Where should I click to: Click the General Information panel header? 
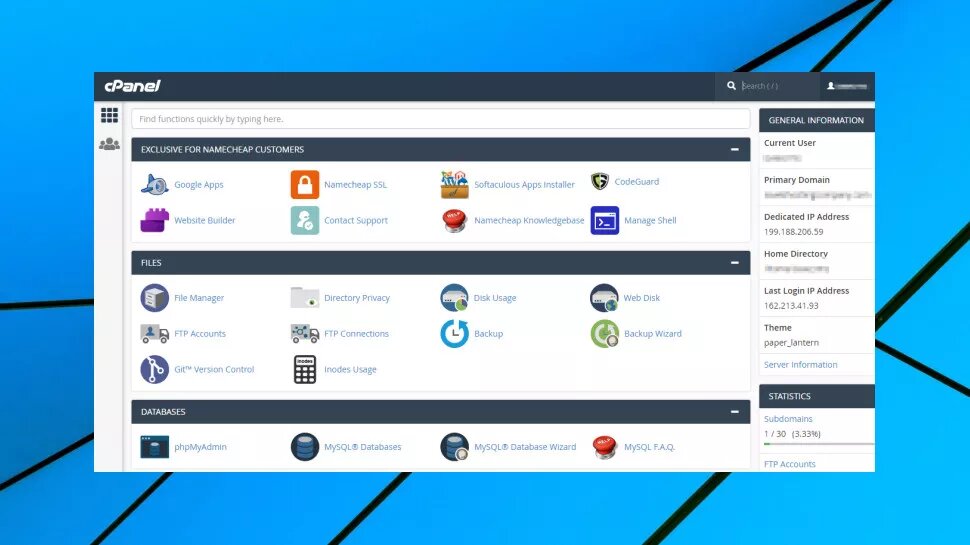(x=817, y=121)
